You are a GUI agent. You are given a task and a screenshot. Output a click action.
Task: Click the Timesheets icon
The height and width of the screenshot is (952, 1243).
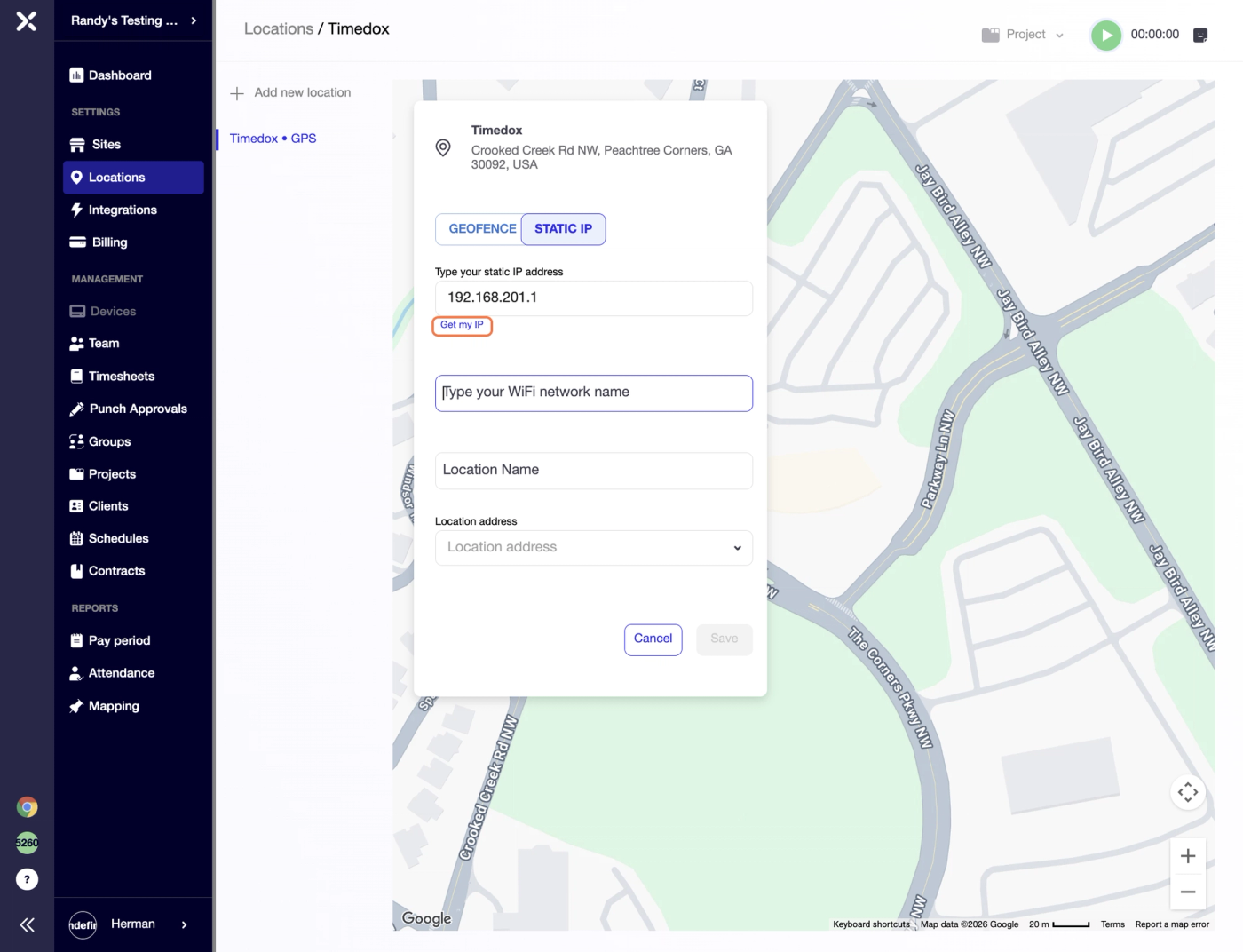76,377
